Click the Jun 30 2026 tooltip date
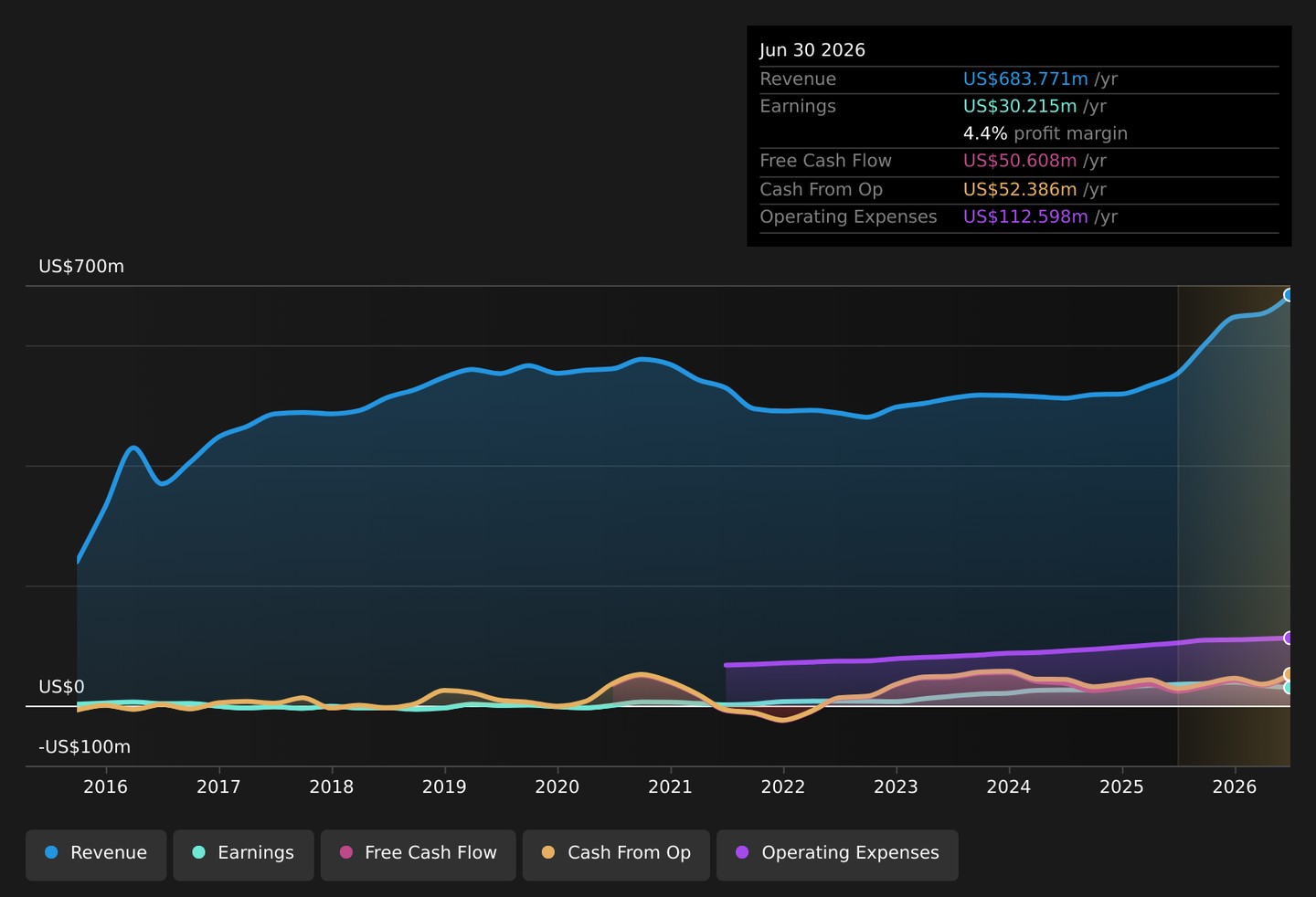This screenshot has width=1316, height=897. pyautogui.click(x=812, y=50)
